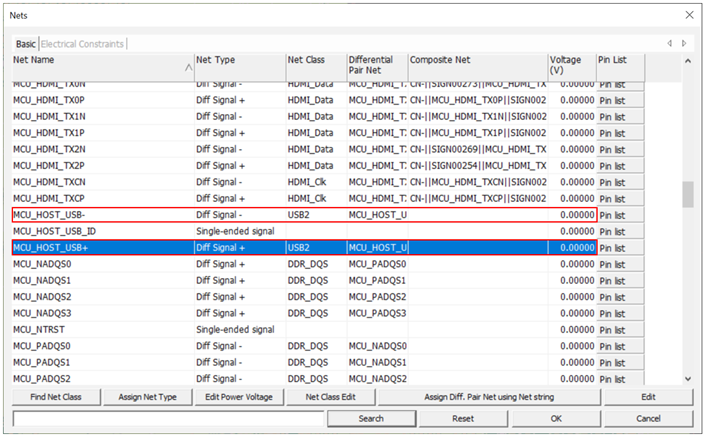
Task: Switch to the Electrical Constraints tab
Action: pos(83,44)
